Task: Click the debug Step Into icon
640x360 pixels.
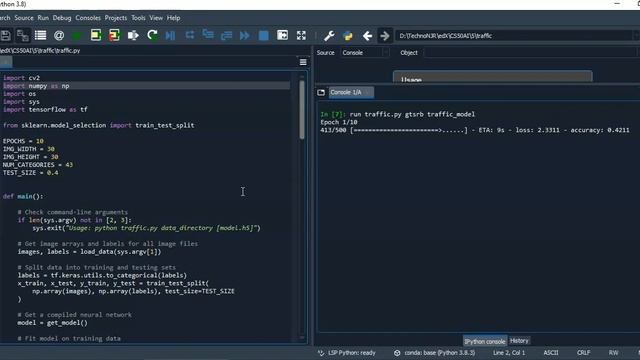Action: [x=208, y=35]
